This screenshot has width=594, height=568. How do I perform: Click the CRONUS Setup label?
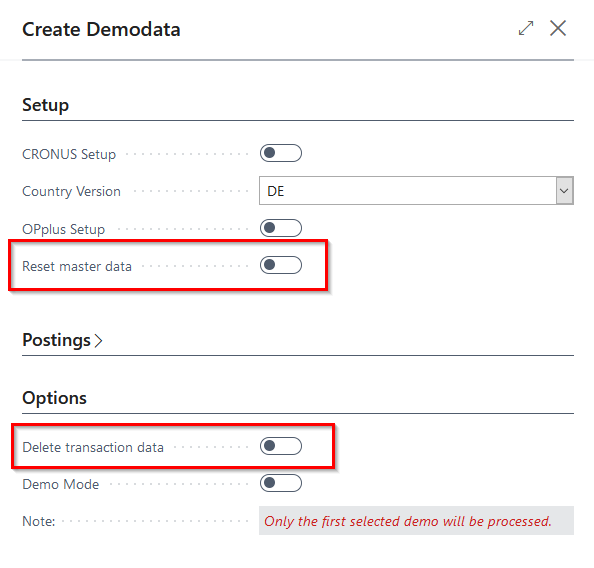tap(69, 154)
